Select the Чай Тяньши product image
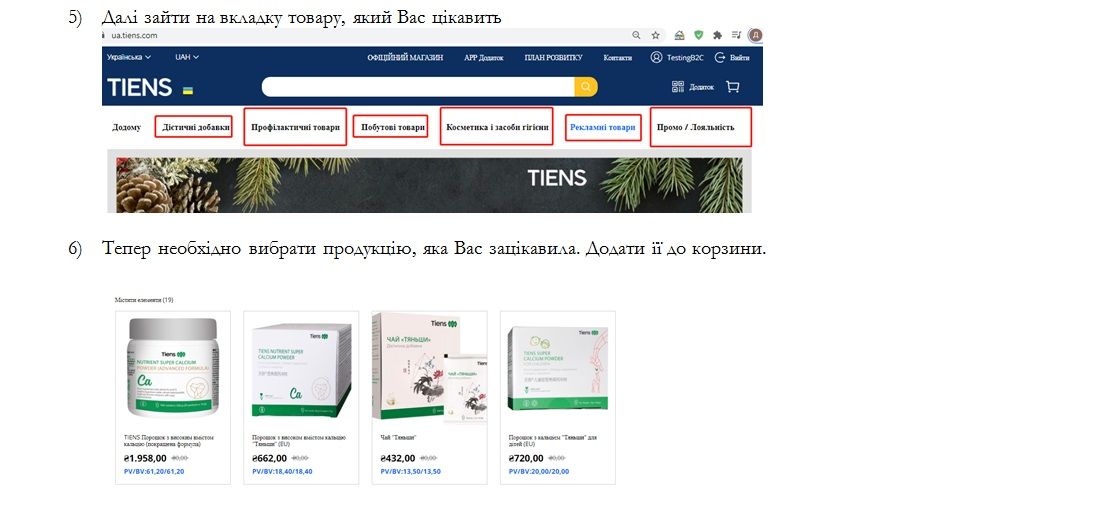The width and height of the screenshot is (1096, 509). click(x=429, y=369)
